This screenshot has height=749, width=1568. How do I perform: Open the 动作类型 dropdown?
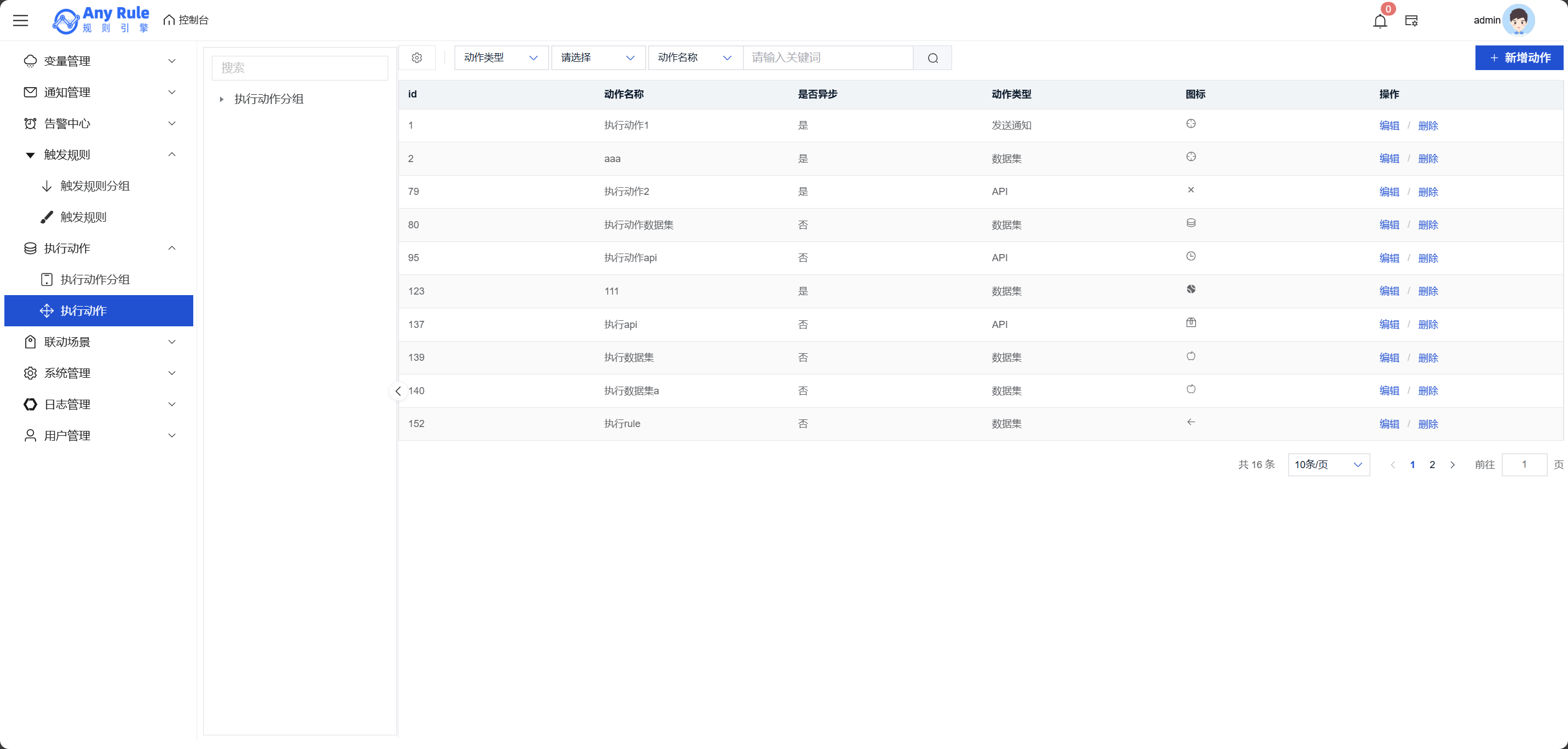pyautogui.click(x=501, y=58)
